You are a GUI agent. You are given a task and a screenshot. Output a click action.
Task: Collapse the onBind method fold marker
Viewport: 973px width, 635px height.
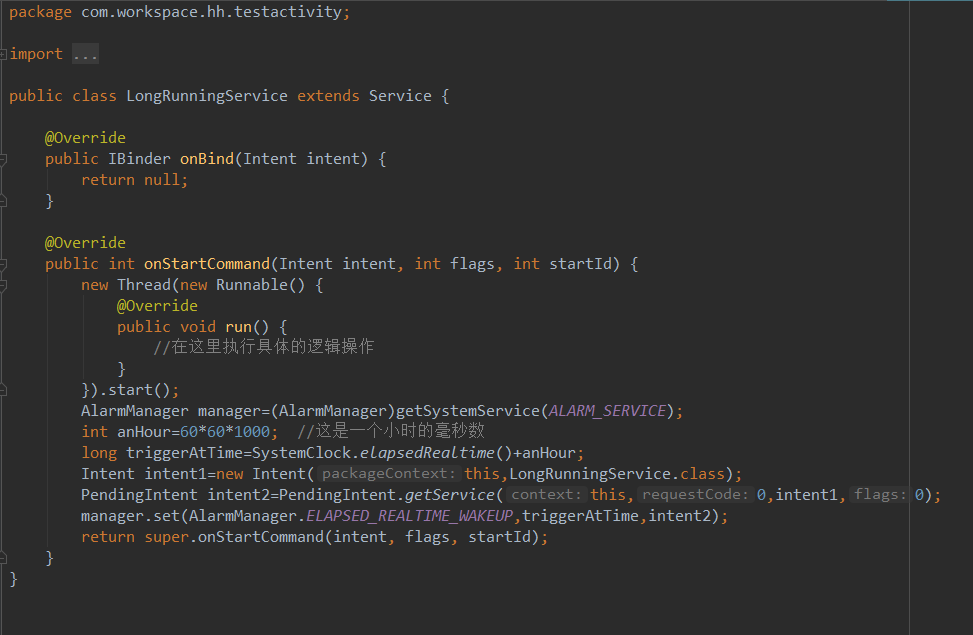[3, 160]
